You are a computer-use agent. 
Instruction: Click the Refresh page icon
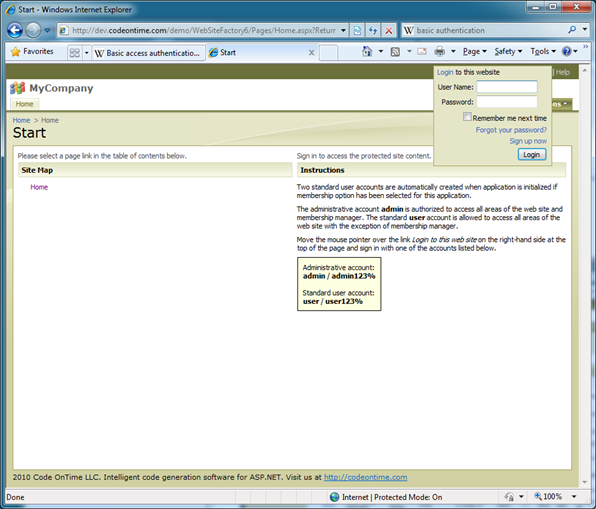[373, 30]
